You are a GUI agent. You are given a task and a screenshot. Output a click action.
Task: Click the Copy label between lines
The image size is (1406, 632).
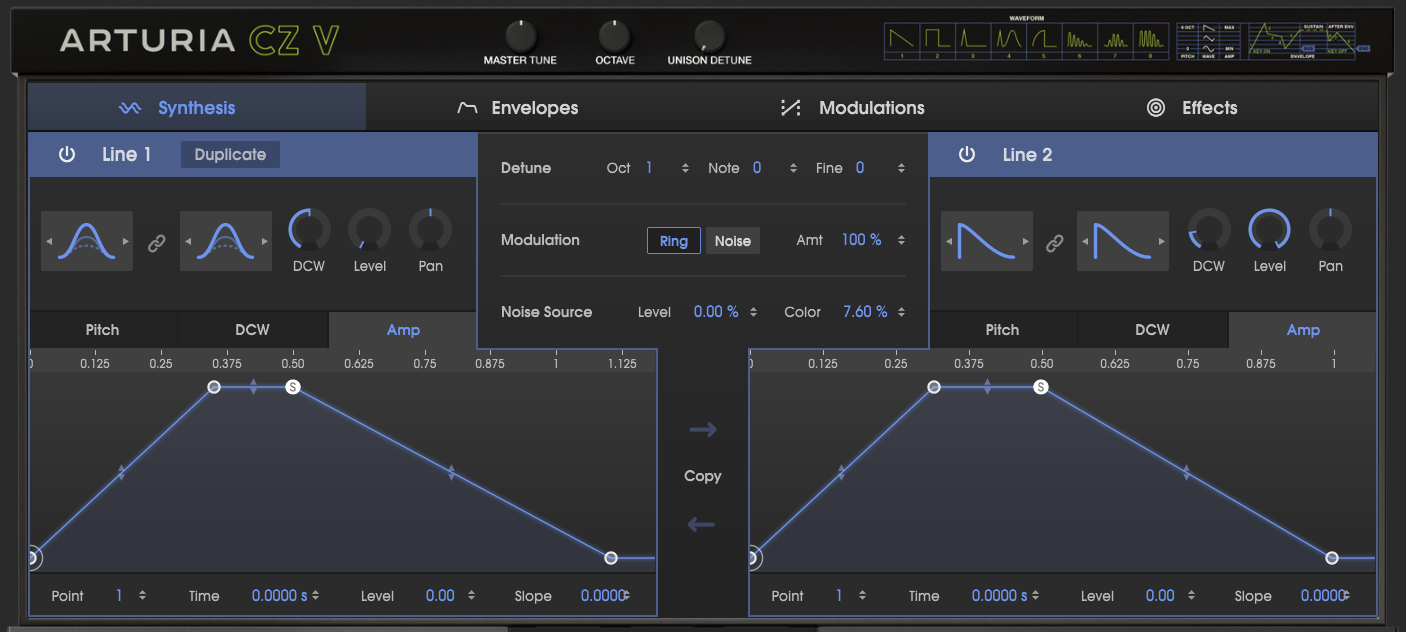(702, 476)
